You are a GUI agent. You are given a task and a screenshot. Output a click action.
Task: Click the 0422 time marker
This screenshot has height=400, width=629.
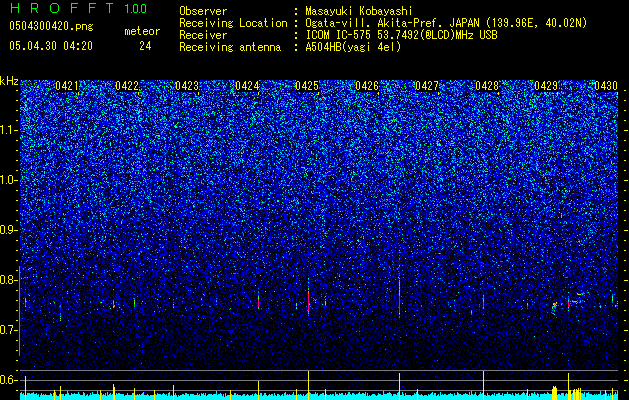(x=127, y=86)
